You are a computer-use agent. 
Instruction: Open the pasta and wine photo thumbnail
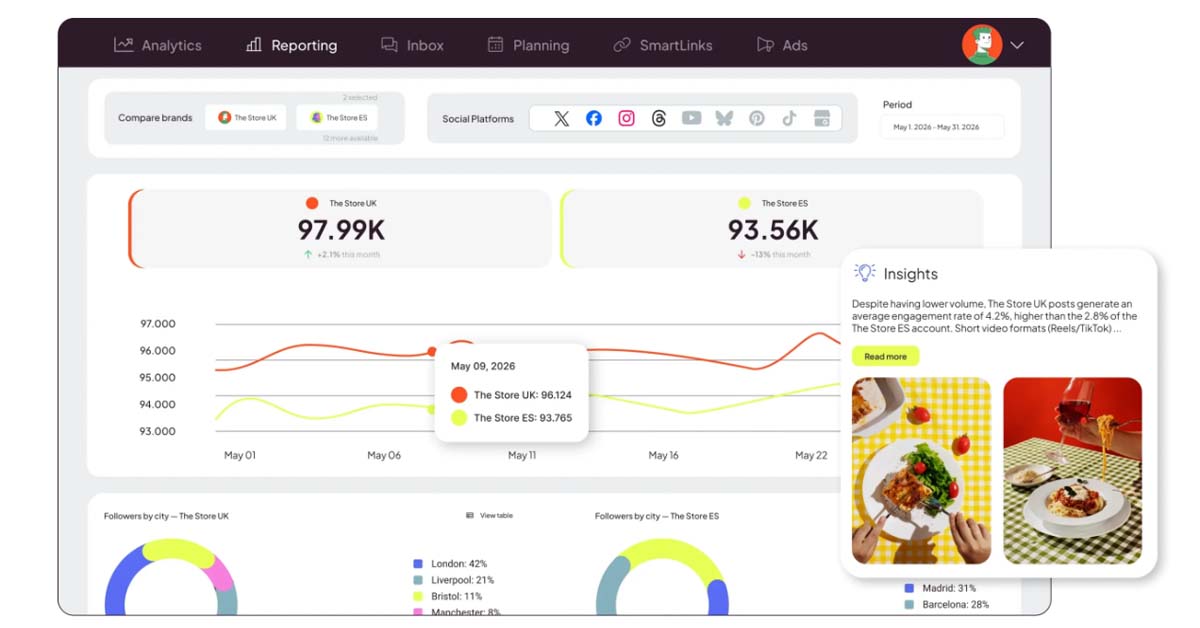[x=1072, y=470]
